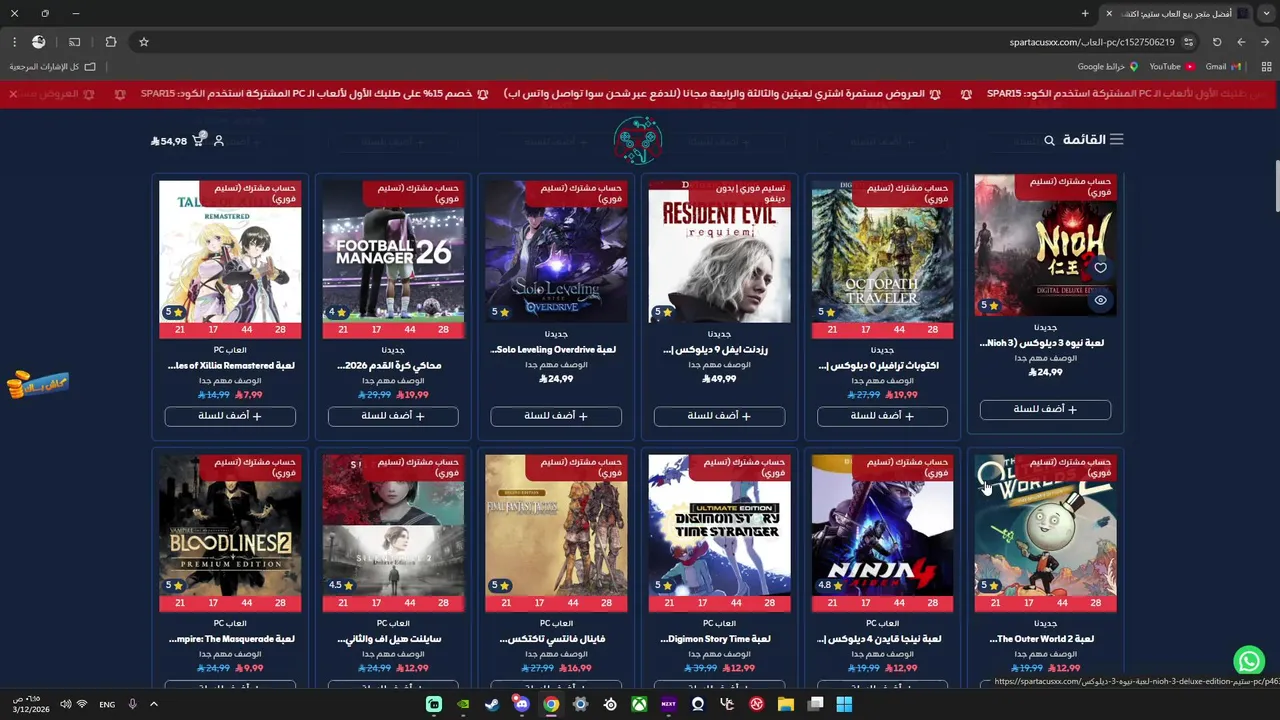Image resolution: width=1280 pixels, height=720 pixels.
Task: Open Digimon Story Time product title
Action: [x=715, y=639]
